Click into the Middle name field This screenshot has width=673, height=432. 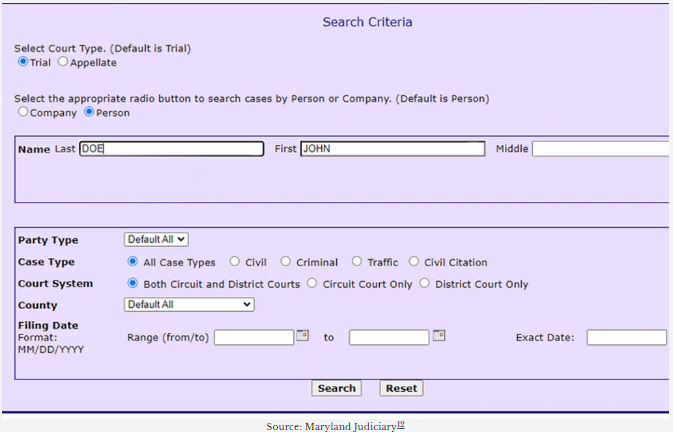[600, 149]
